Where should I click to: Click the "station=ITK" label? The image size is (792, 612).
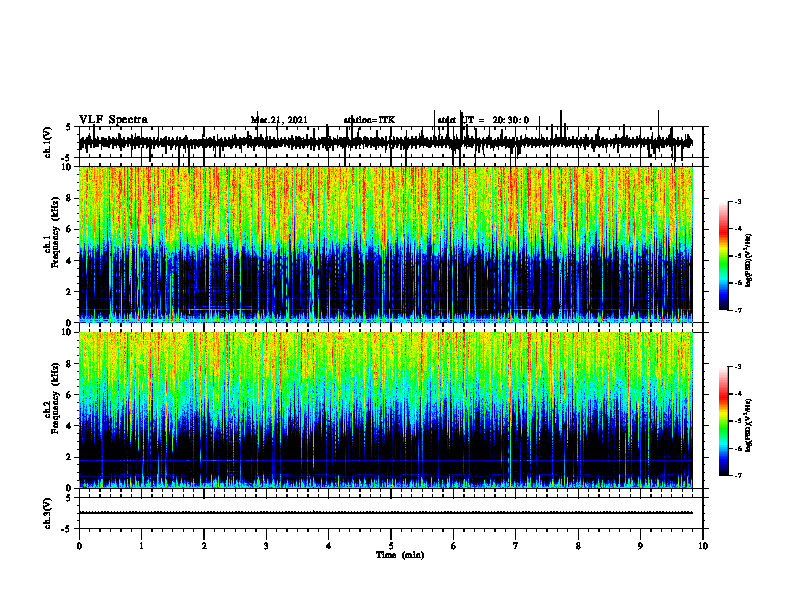click(369, 120)
